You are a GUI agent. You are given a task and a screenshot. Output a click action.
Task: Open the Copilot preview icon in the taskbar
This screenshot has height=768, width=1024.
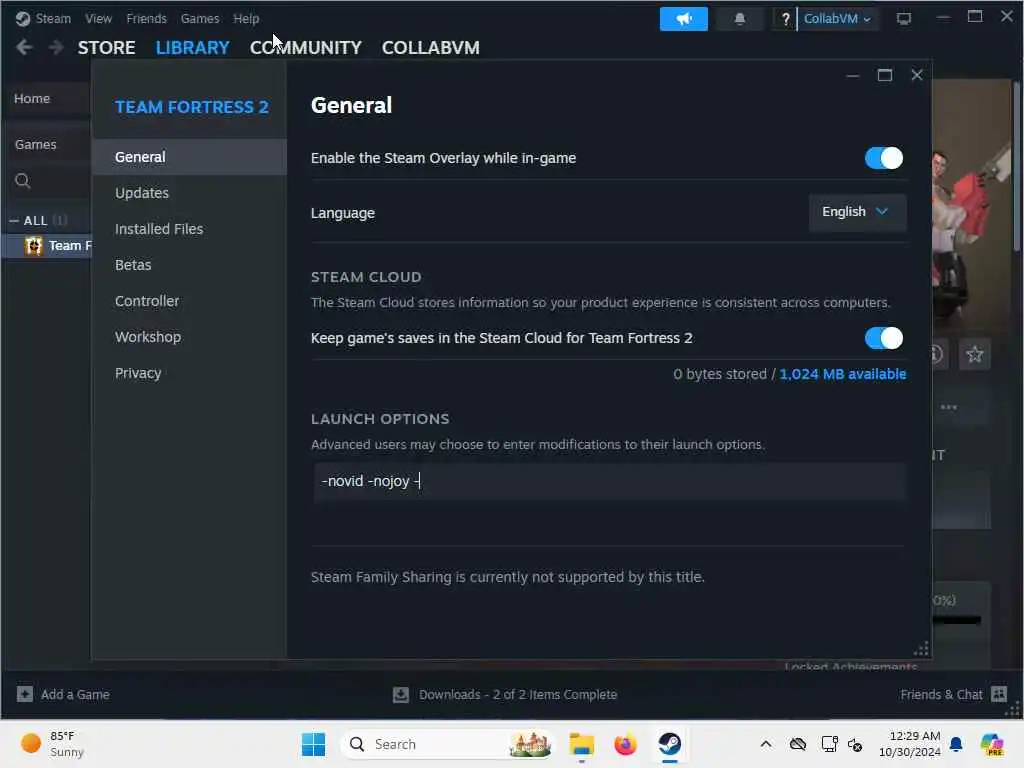click(993, 744)
